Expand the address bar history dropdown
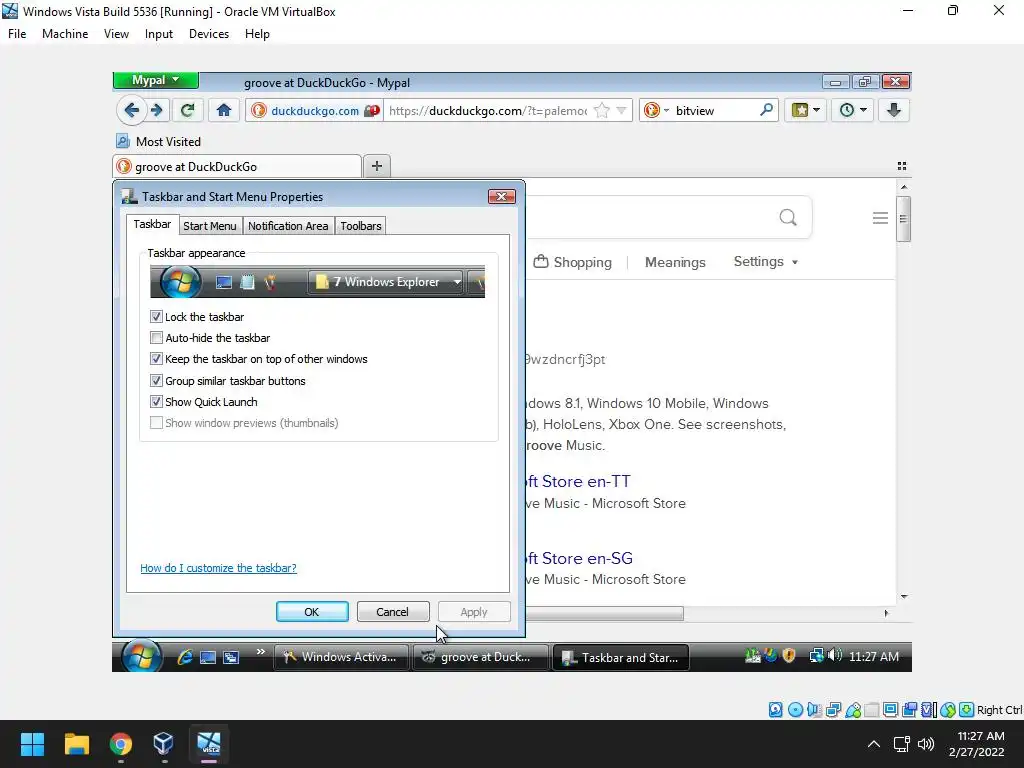The width and height of the screenshot is (1024, 768). 621,110
